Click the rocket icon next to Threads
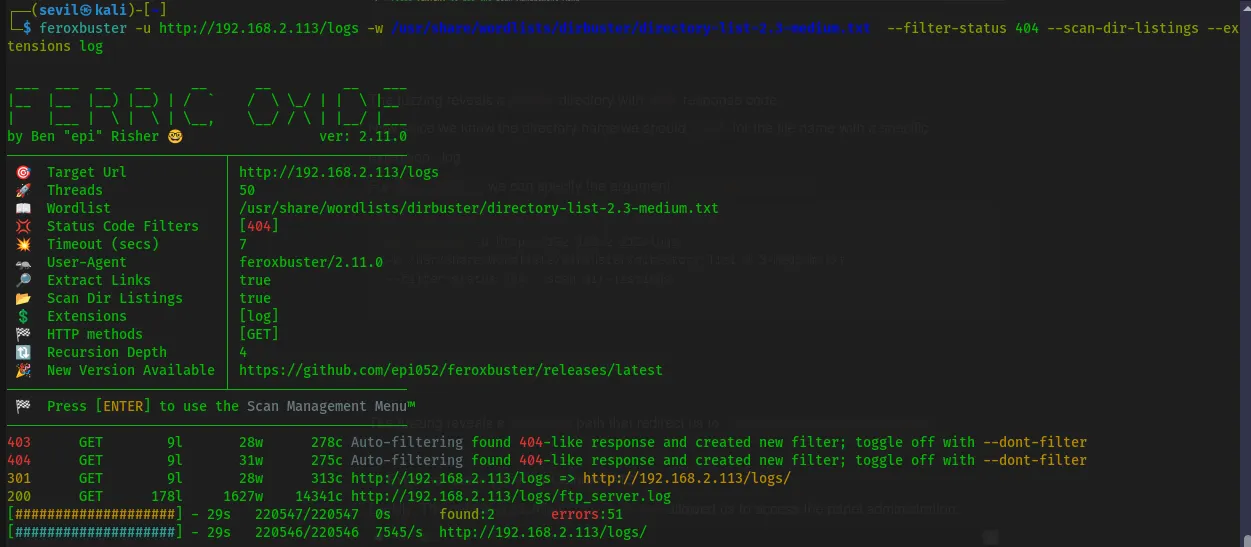This screenshot has width=1251, height=547. [x=24, y=190]
